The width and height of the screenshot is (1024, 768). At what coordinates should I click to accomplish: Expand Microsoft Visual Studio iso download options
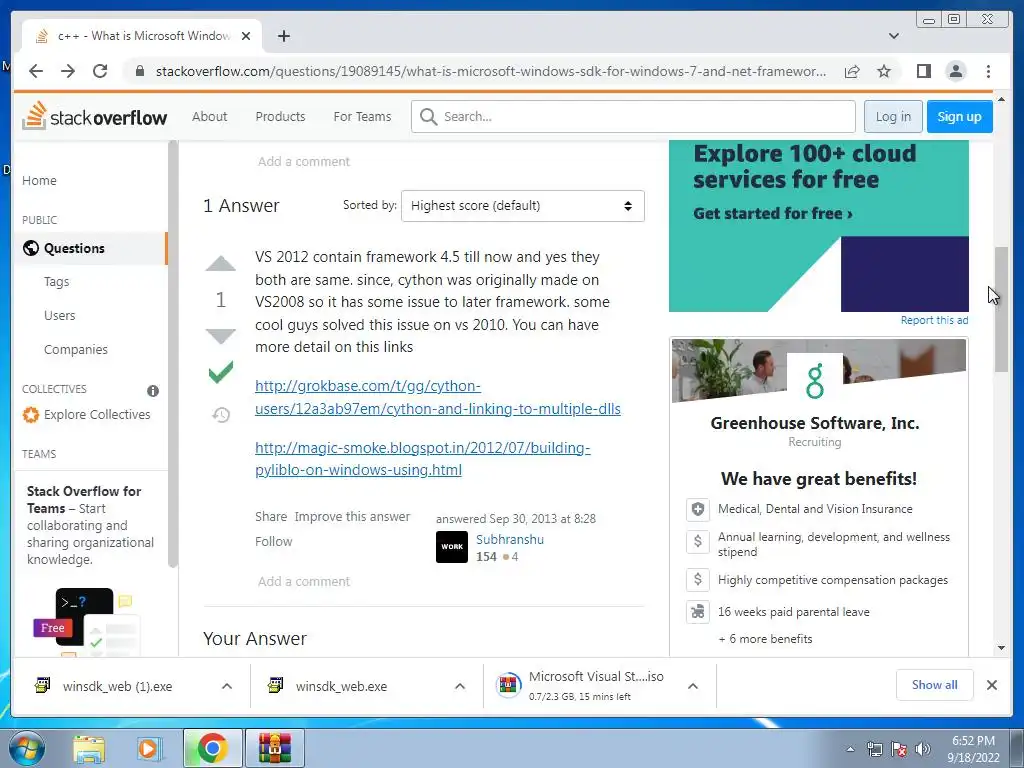pyautogui.click(x=693, y=686)
